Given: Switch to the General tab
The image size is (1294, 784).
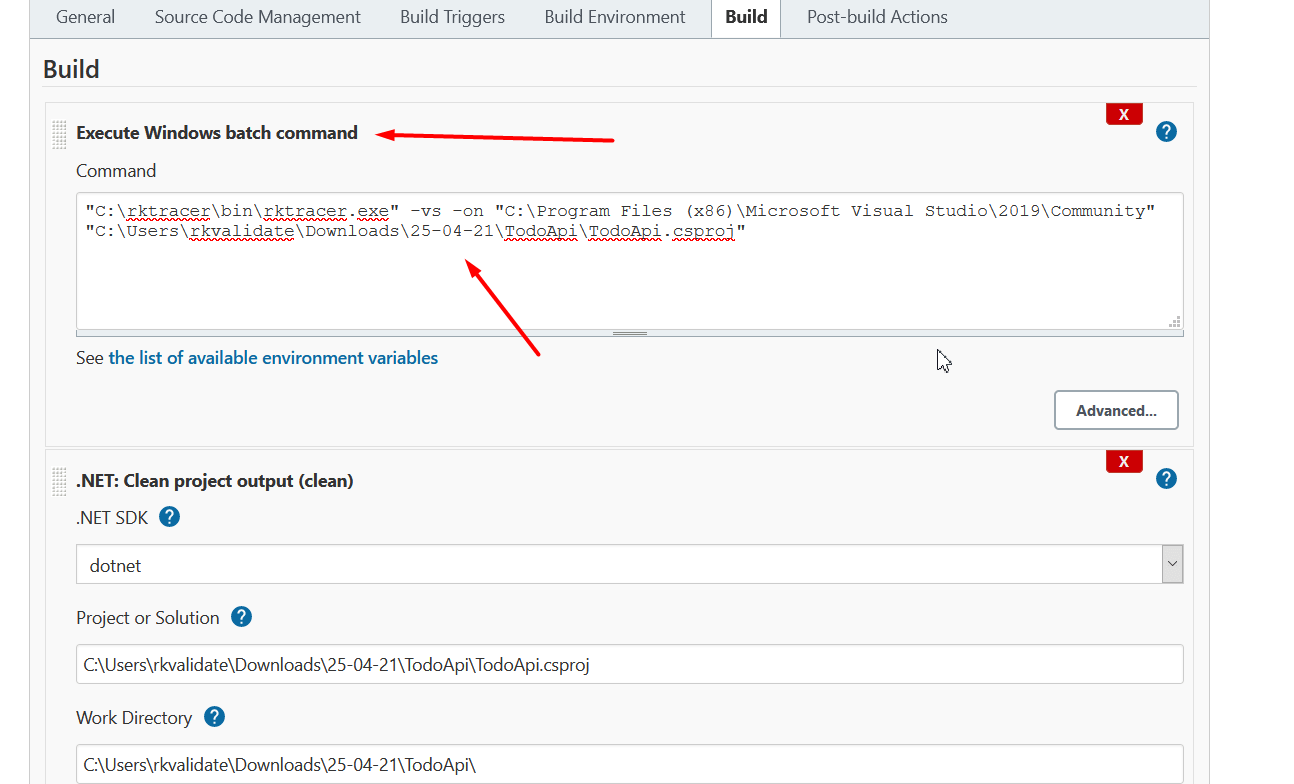Looking at the screenshot, I should (x=85, y=17).
